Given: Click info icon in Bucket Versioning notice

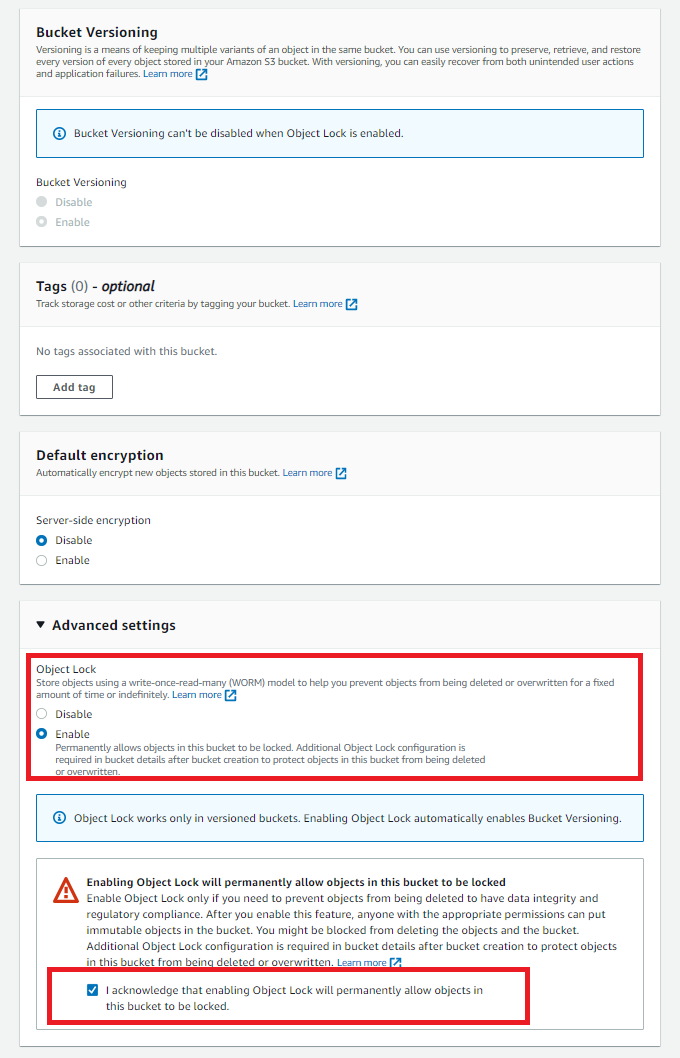Looking at the screenshot, I should [59, 133].
